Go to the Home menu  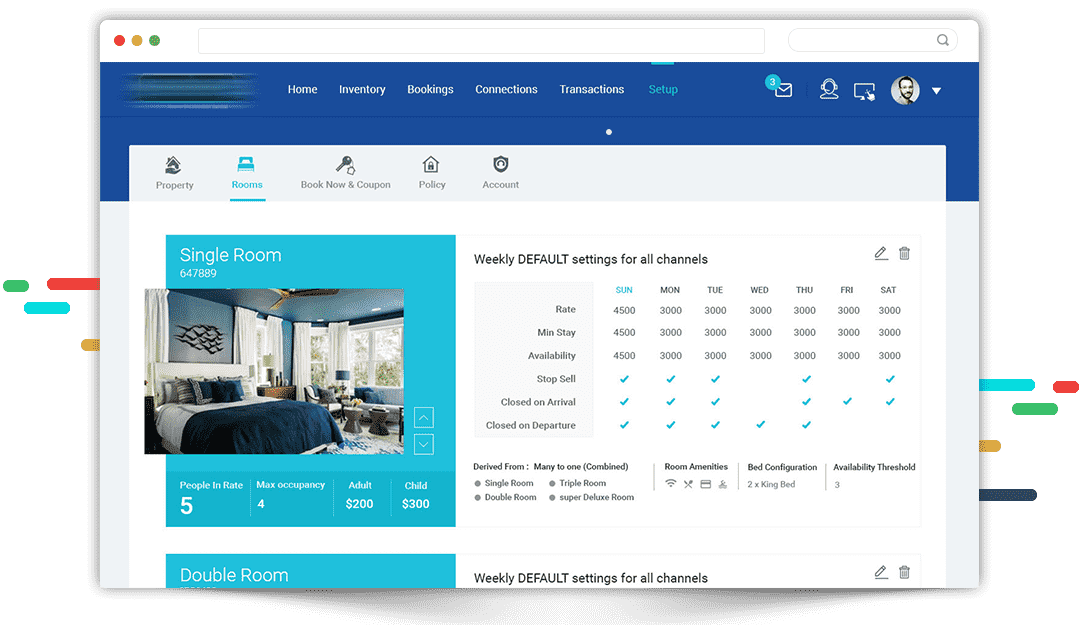pos(302,90)
